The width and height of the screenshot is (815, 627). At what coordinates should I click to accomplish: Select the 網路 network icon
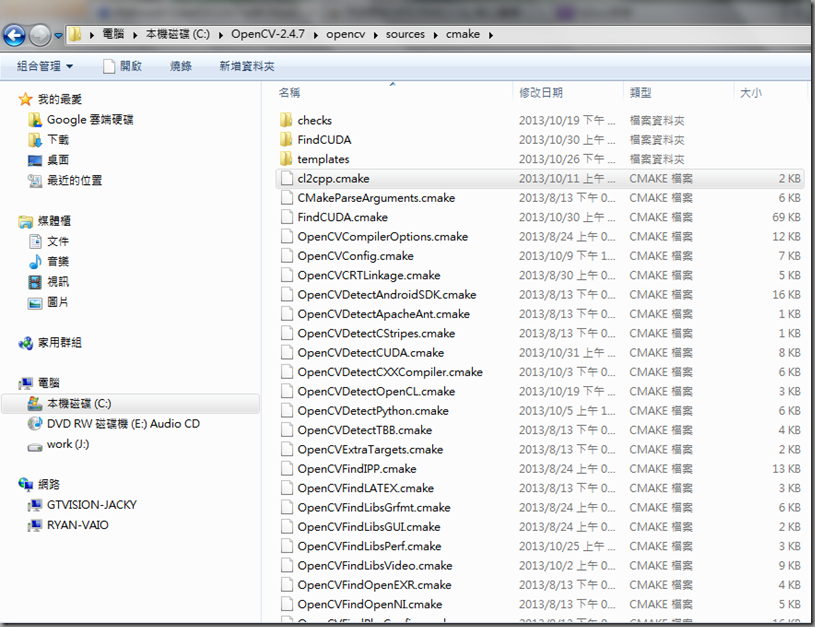[25, 485]
